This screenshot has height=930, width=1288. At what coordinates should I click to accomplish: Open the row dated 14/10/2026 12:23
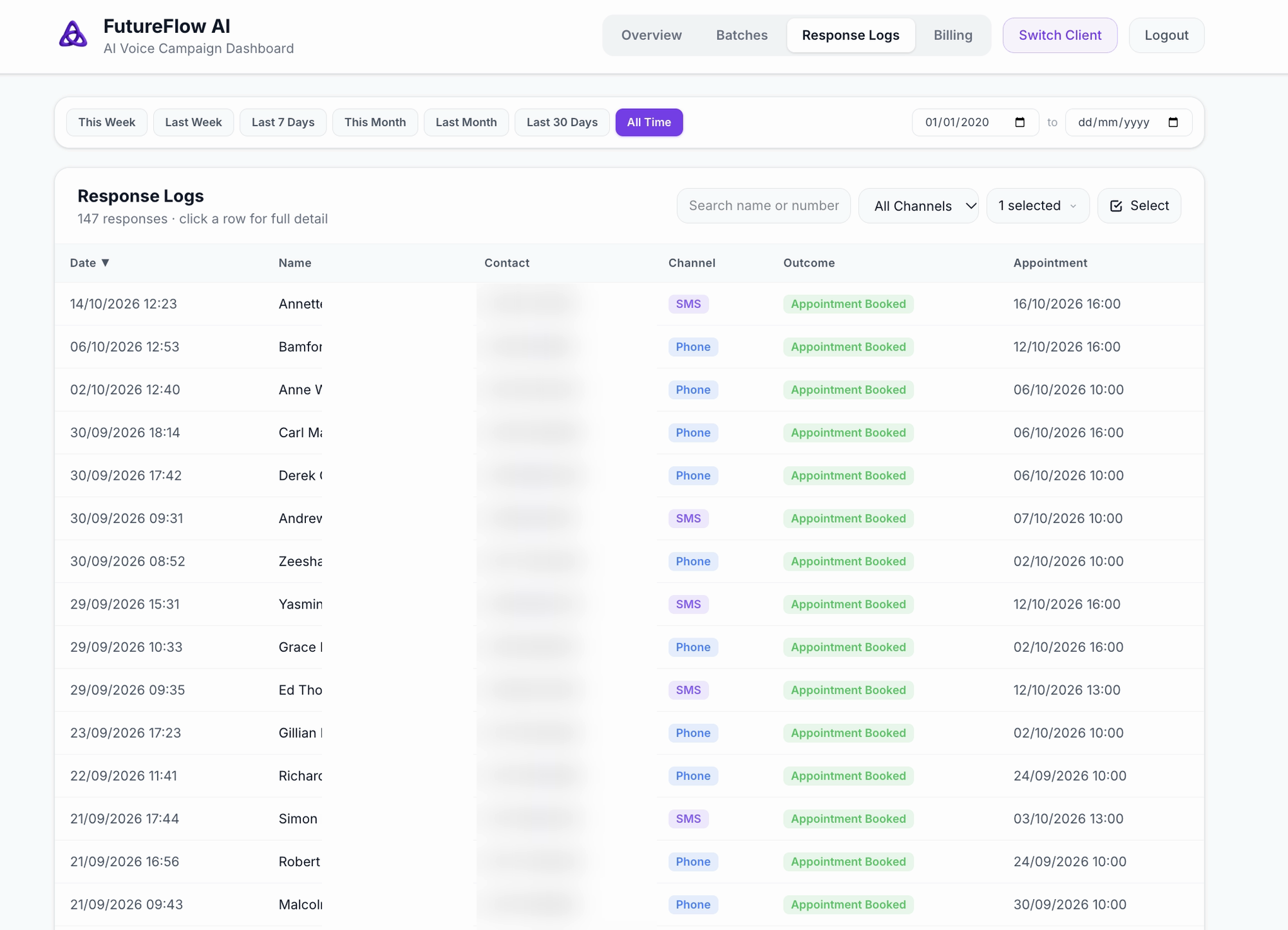[629, 304]
